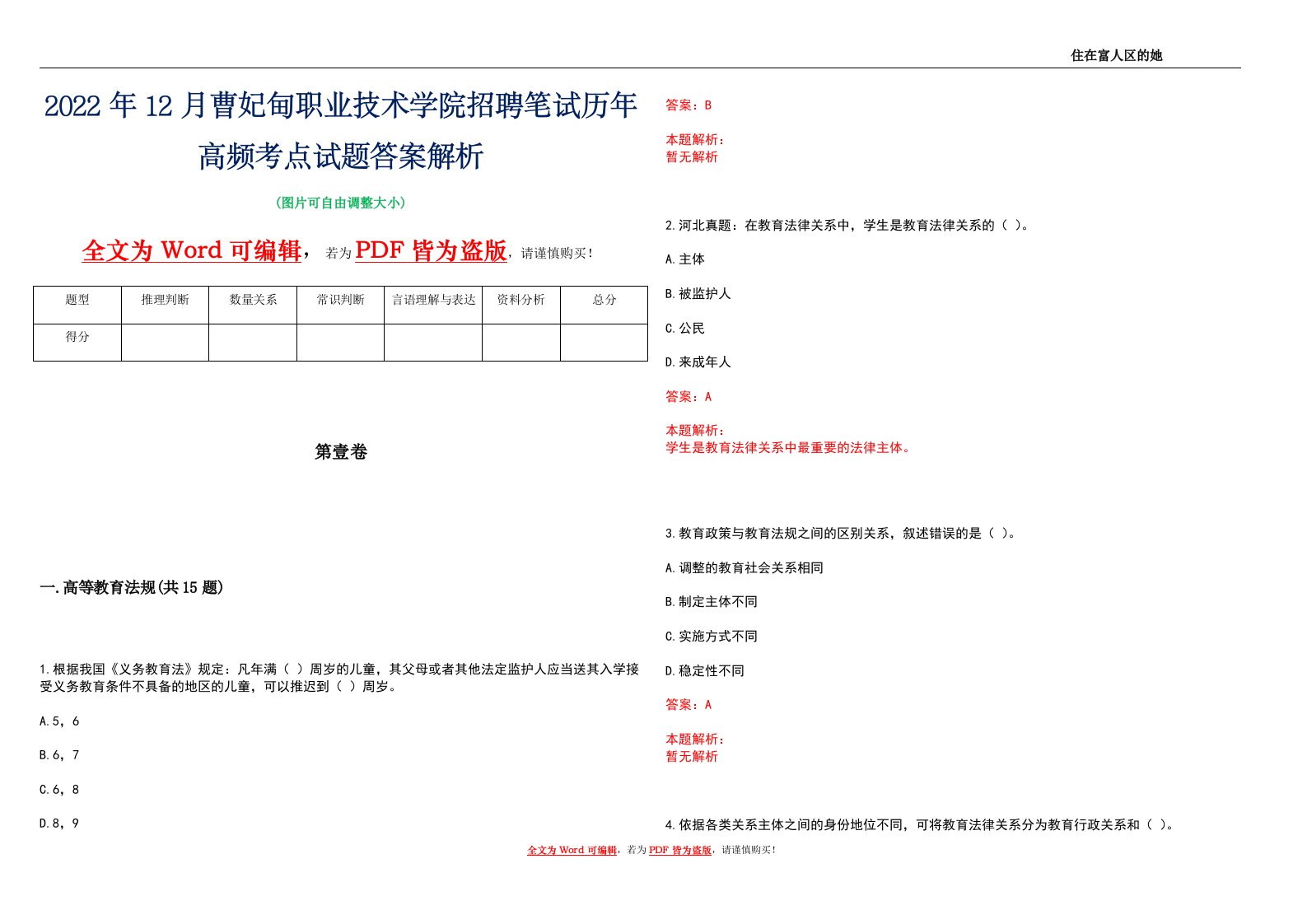Screen dimensions: 1307x924
Task: Select option C.实施方式不同
Action: [712, 637]
